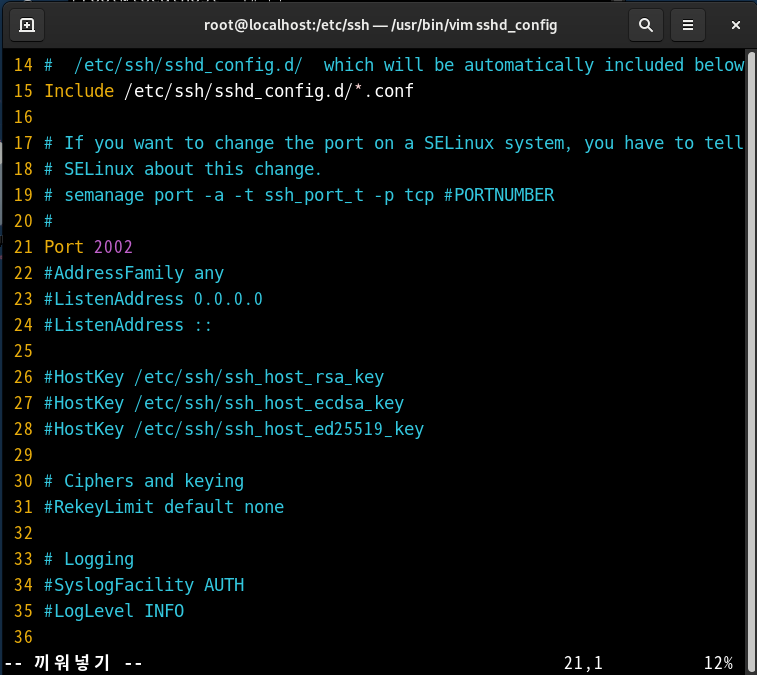This screenshot has height=675, width=757.
Task: Click the ssh_host_rsa_key HostKey line
Action: pos(214,377)
